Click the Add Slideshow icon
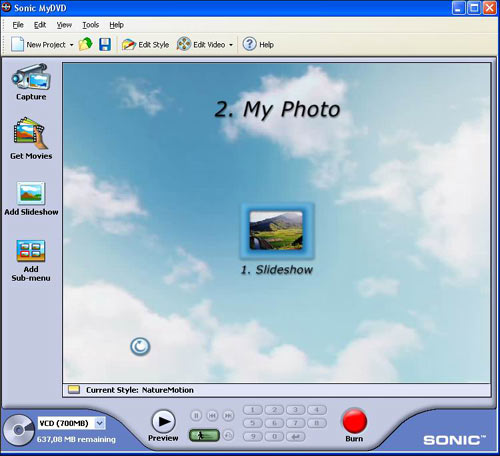This screenshot has width=500, height=456. (x=31, y=193)
